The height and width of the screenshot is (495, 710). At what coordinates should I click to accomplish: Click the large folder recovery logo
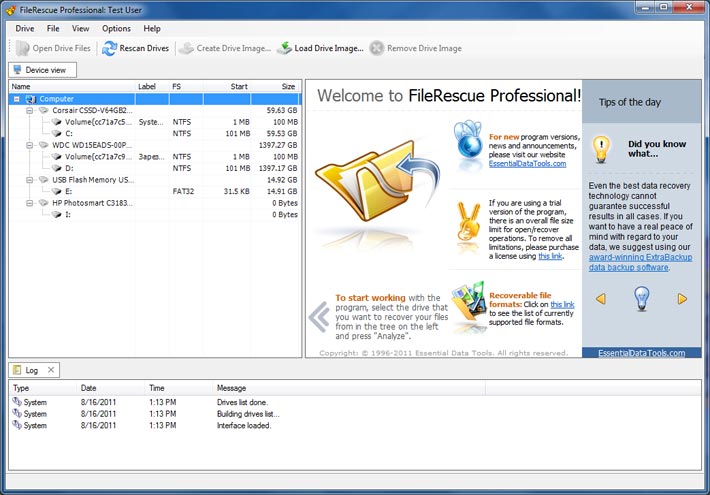tap(378, 180)
